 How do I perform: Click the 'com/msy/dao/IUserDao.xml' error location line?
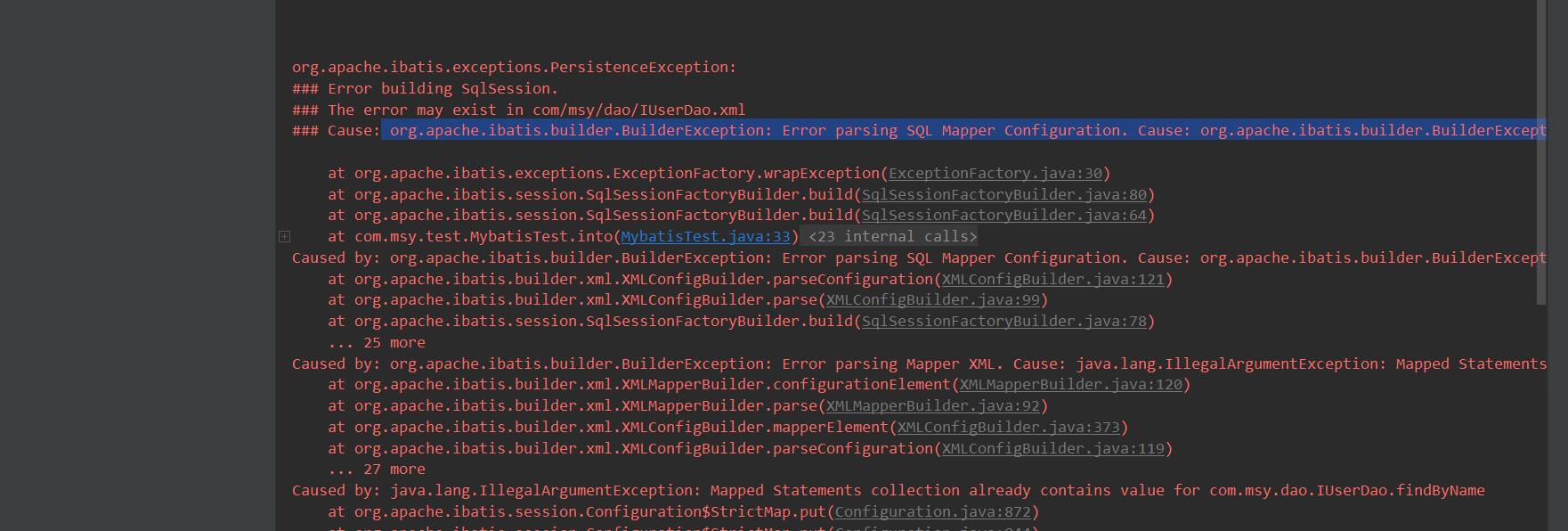pos(518,110)
